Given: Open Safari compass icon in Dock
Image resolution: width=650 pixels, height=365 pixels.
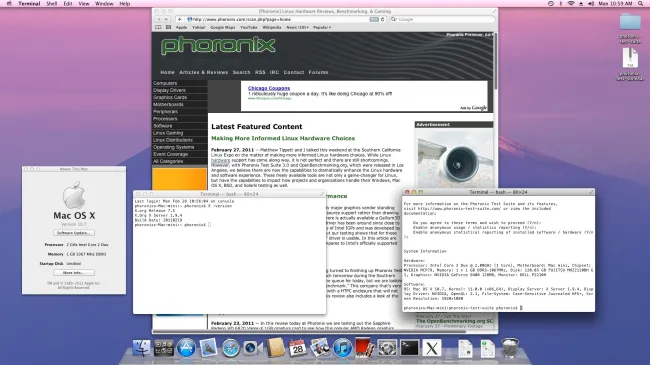Looking at the screenshot, I should click(x=230, y=348).
